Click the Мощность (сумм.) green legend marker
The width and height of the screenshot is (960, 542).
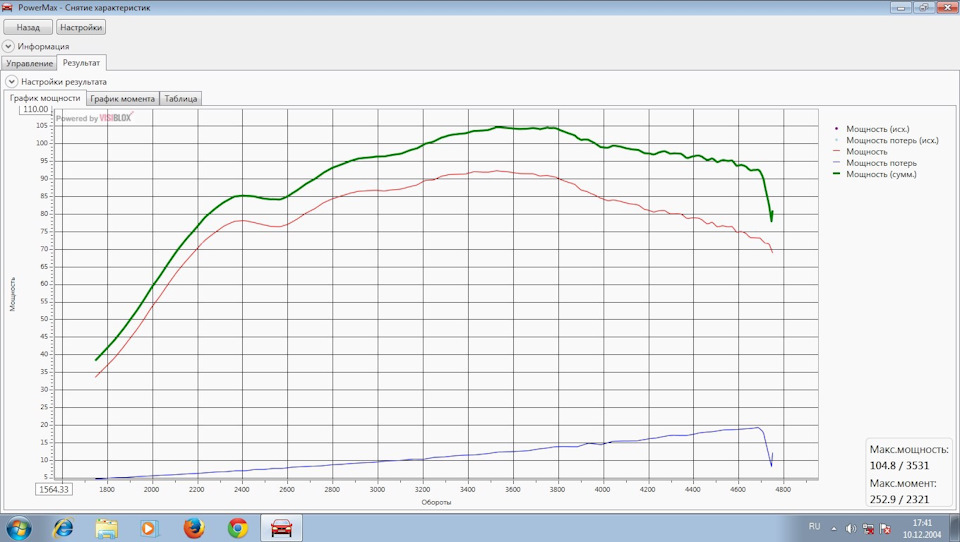click(x=837, y=175)
